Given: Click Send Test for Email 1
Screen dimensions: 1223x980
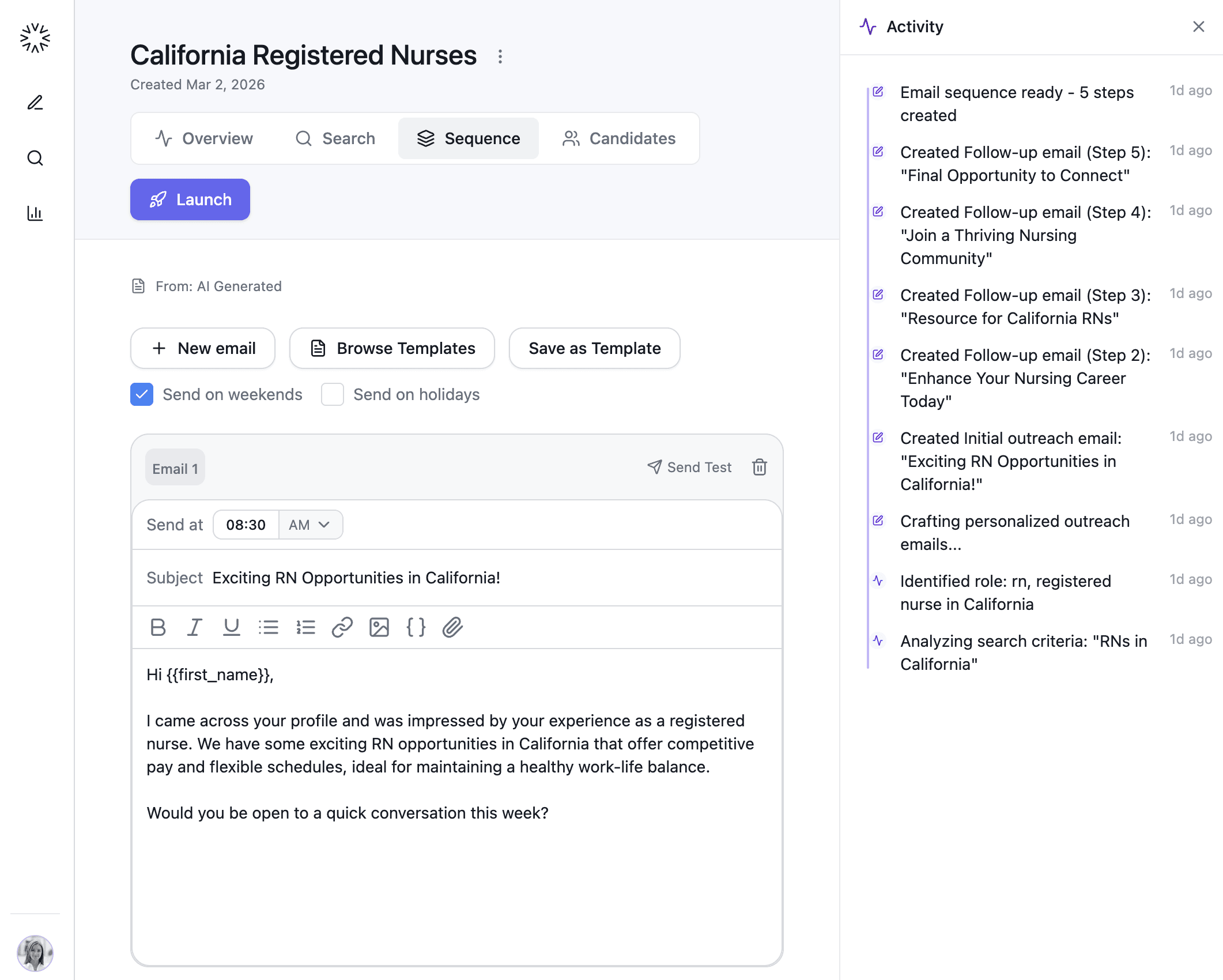Looking at the screenshot, I should coord(689,467).
